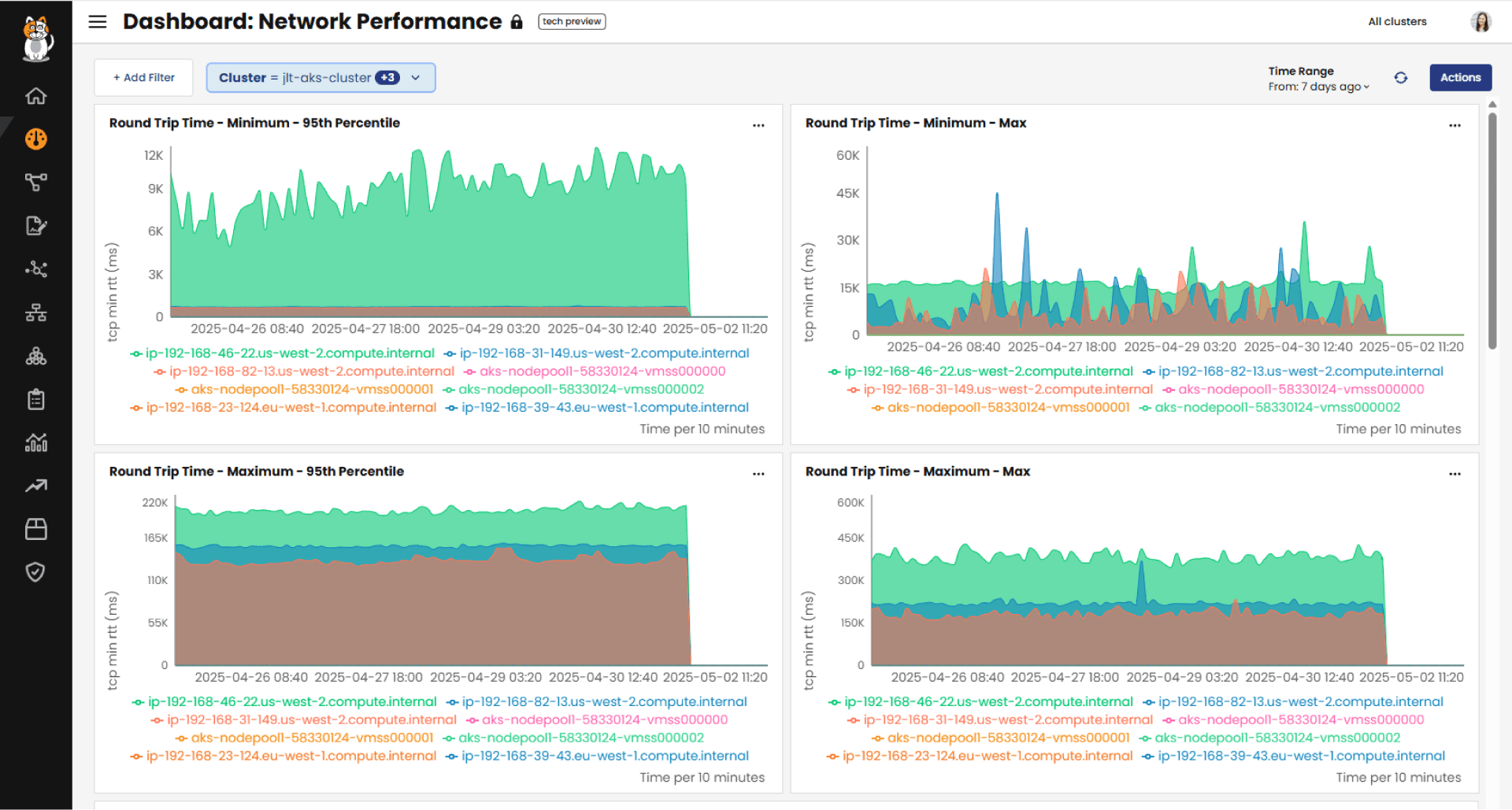The width and height of the screenshot is (1512, 810).
Task: Refresh the dashboard with the circular arrows icon
Action: (1401, 78)
